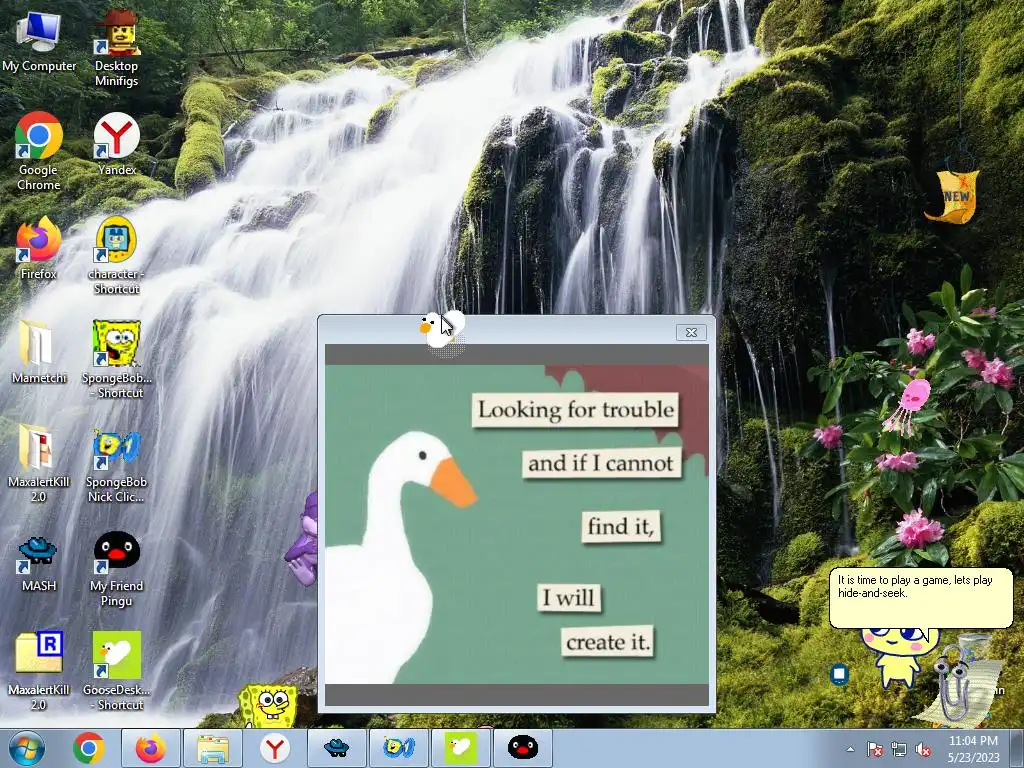Select the character - Shortcut icon
The height and width of the screenshot is (768, 1024).
coord(116,255)
